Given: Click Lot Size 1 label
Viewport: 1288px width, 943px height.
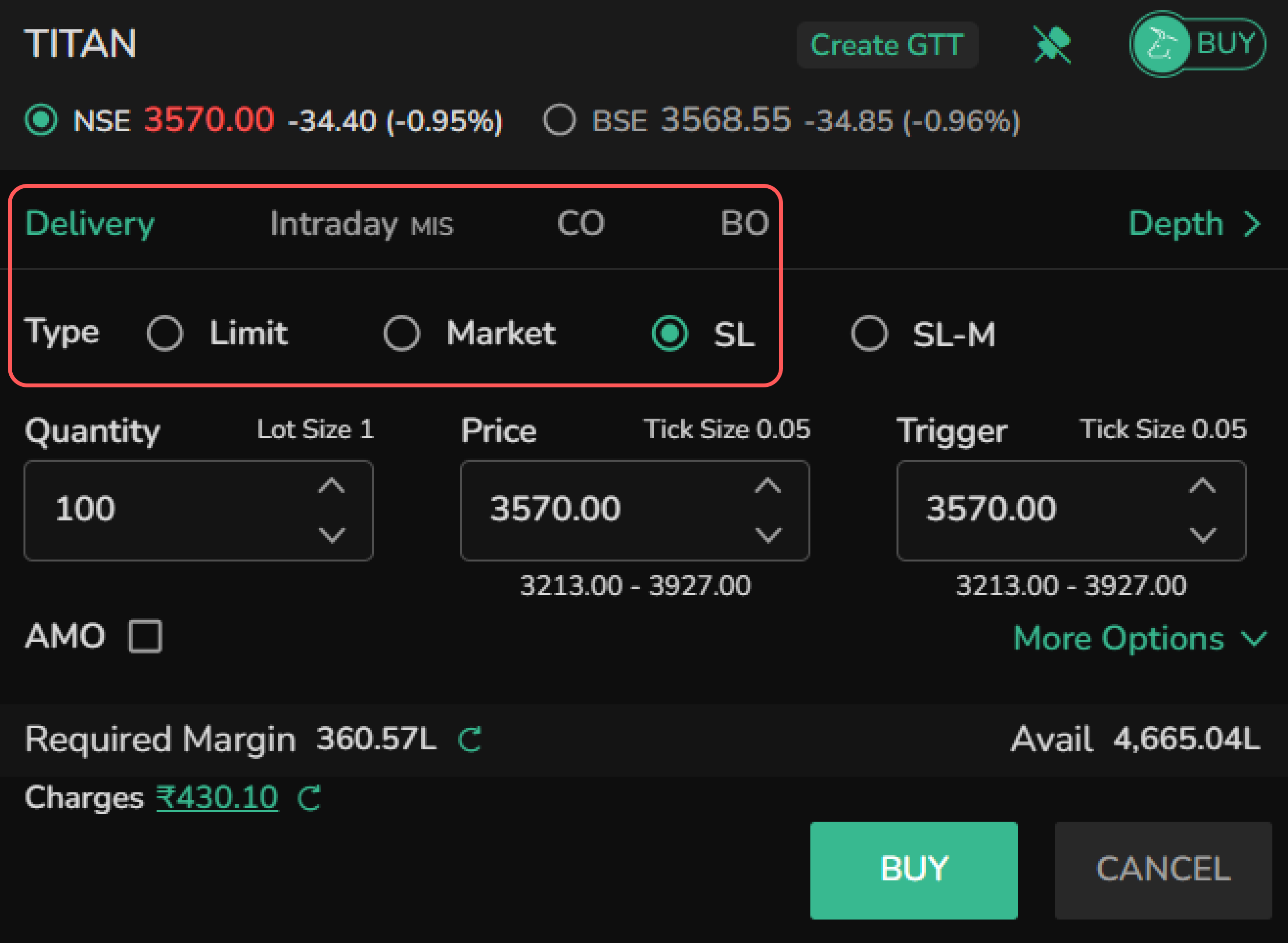Looking at the screenshot, I should coord(315,429).
